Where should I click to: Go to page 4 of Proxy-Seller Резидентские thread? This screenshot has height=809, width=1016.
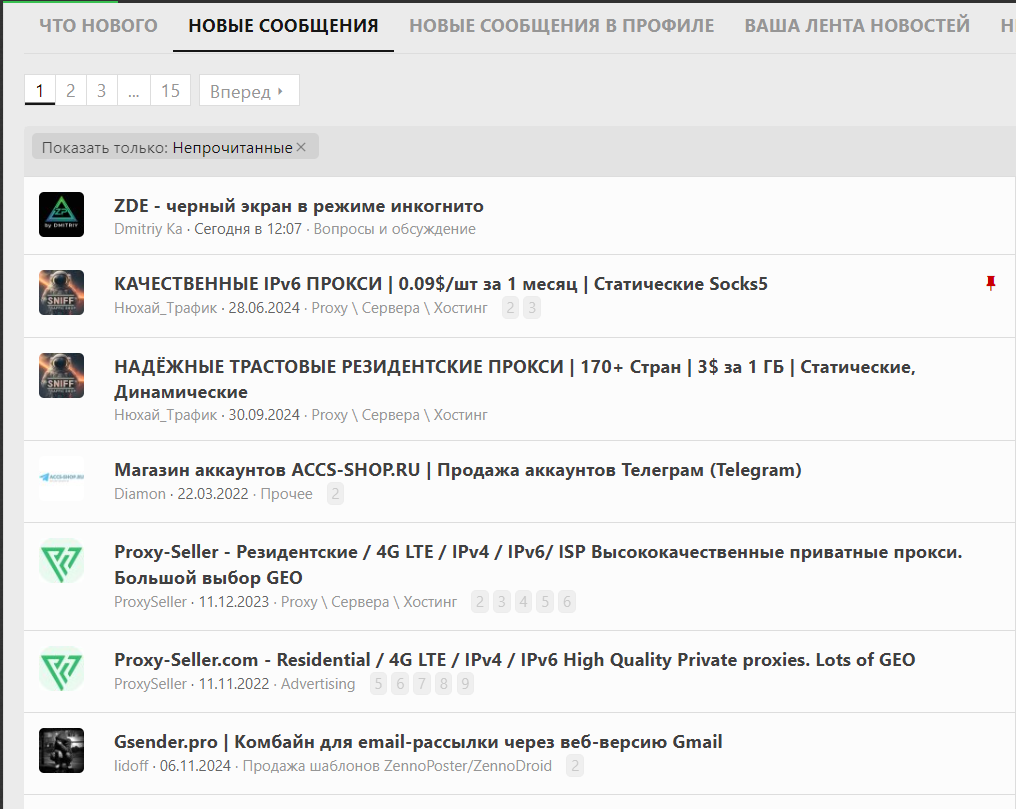[523, 602]
